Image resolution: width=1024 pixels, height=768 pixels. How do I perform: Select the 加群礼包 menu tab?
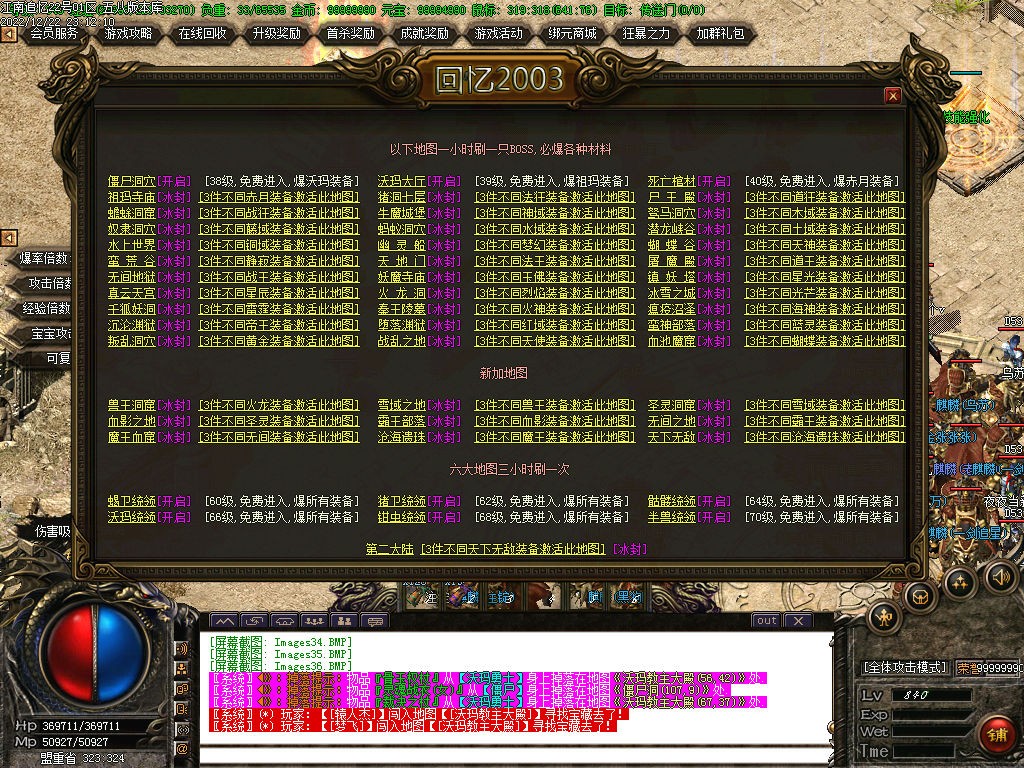(x=720, y=33)
